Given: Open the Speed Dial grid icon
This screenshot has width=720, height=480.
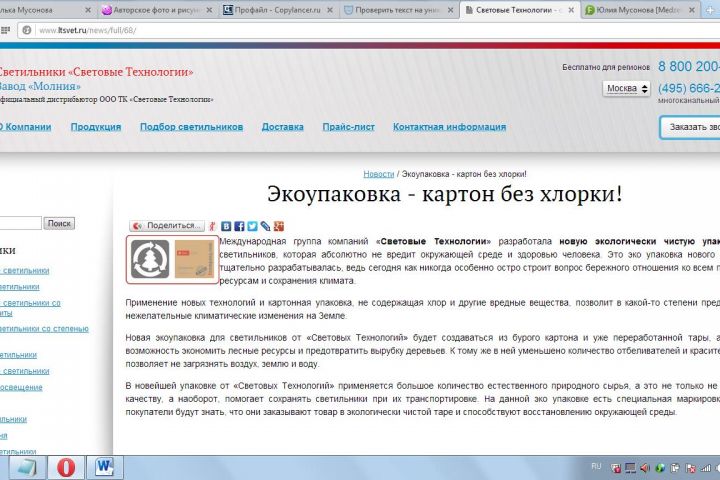Looking at the screenshot, I should pos(5,30).
